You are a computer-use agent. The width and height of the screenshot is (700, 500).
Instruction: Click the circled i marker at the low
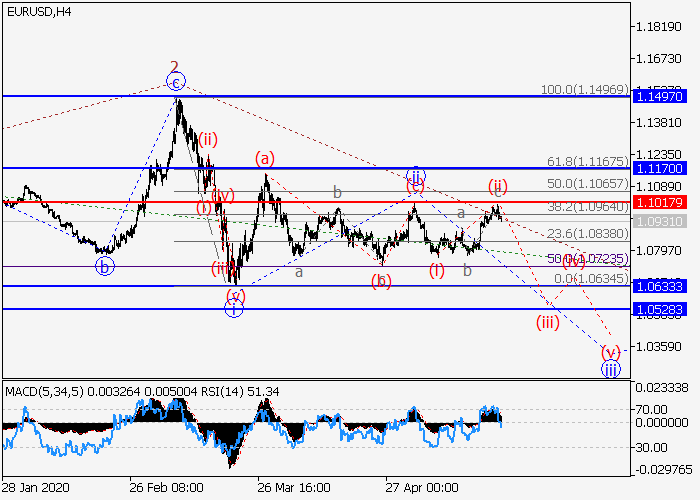pyautogui.click(x=233, y=309)
